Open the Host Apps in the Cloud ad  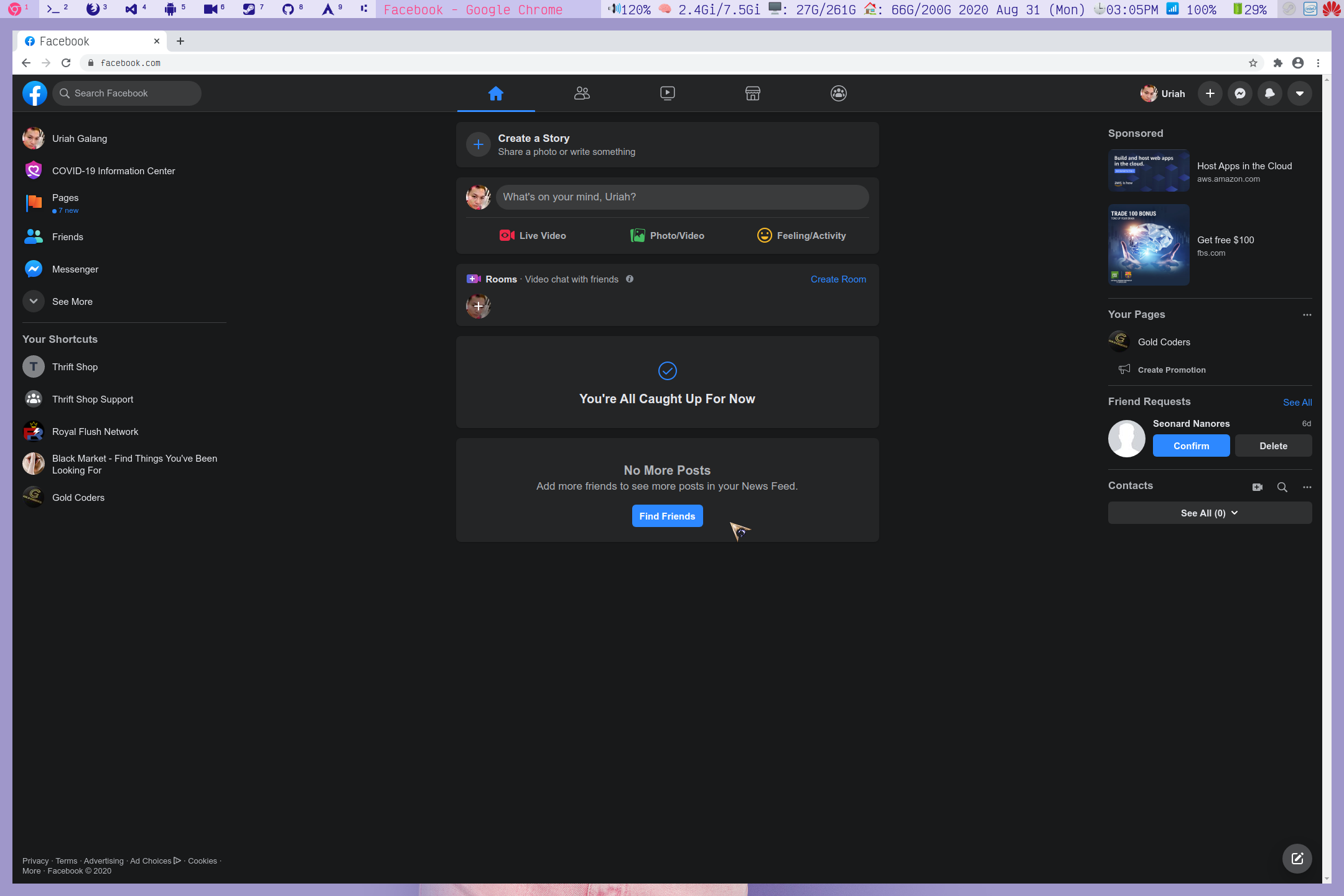1210,170
